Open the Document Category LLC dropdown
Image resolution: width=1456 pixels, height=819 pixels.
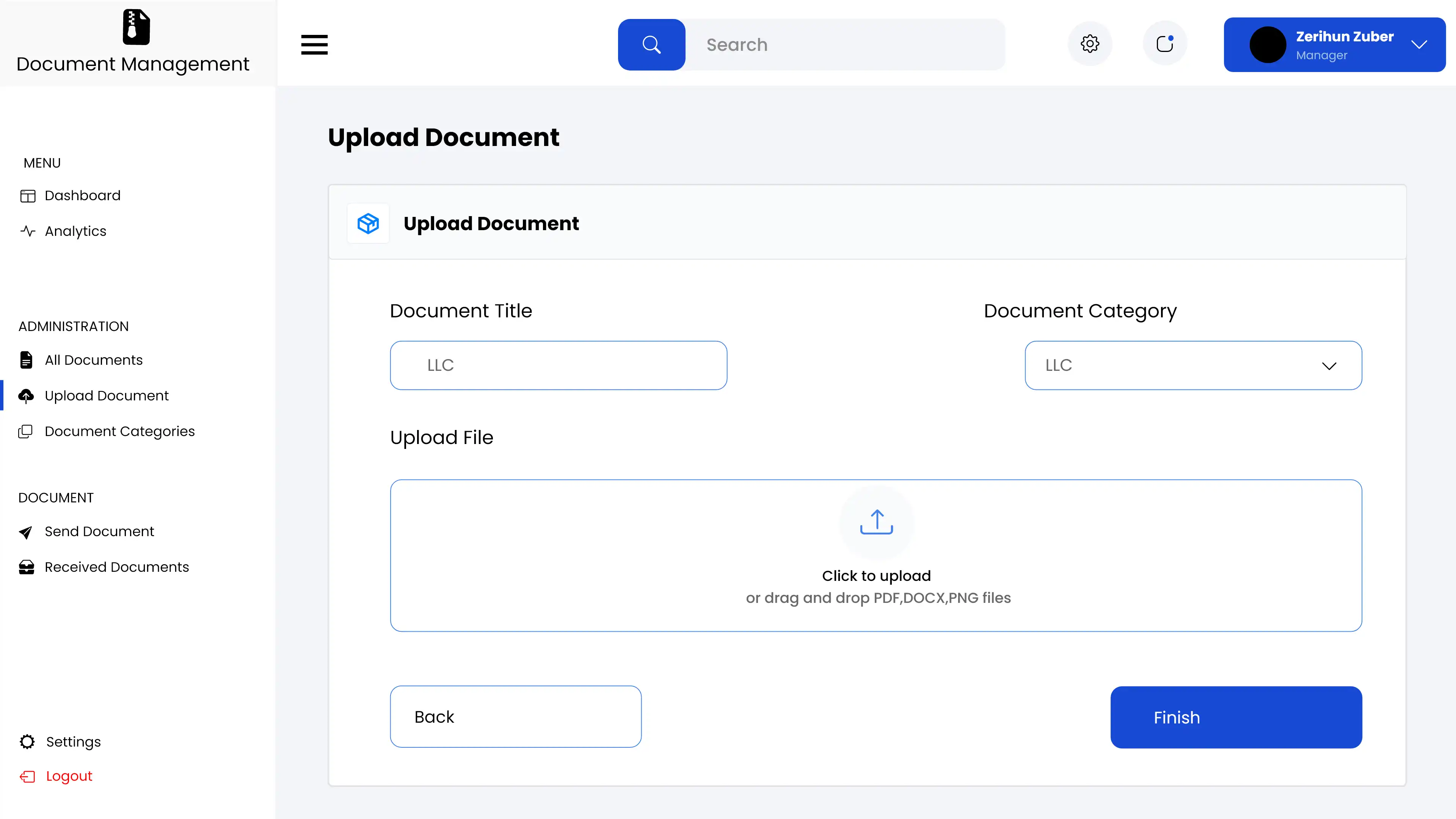1192,365
